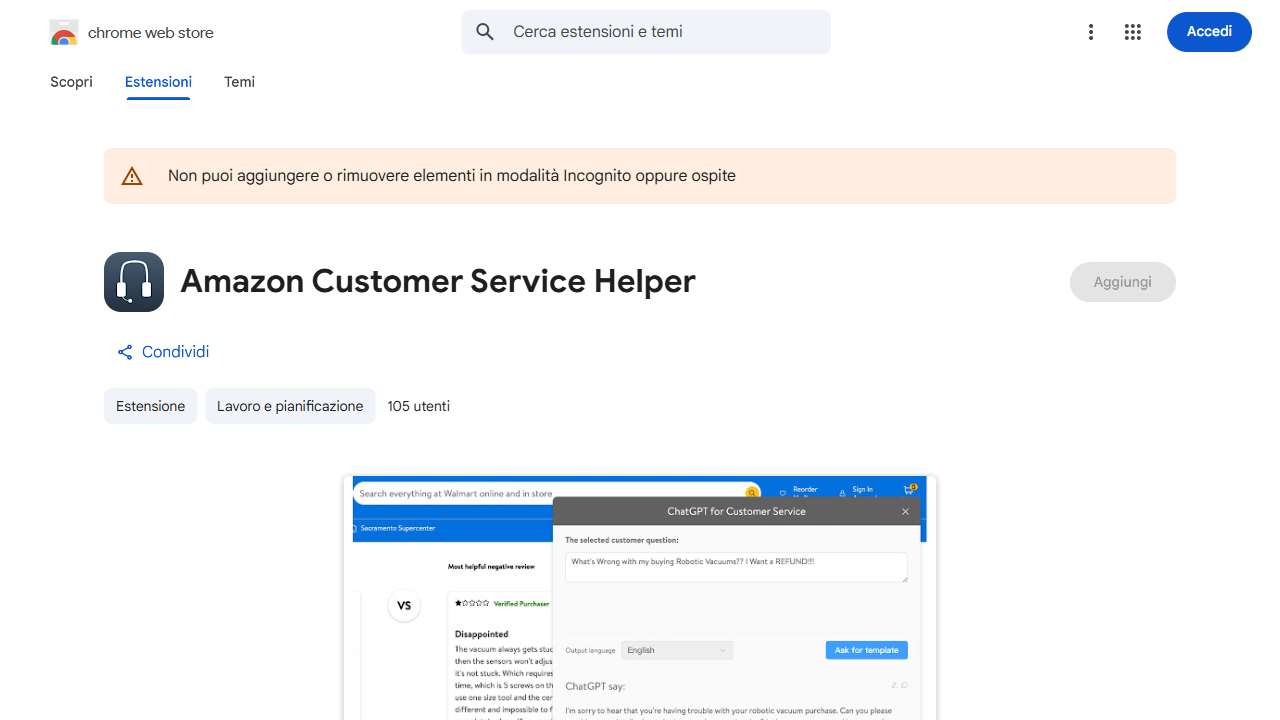Click the Chrome Web Store logo
The width and height of the screenshot is (1280, 720).
63,31
